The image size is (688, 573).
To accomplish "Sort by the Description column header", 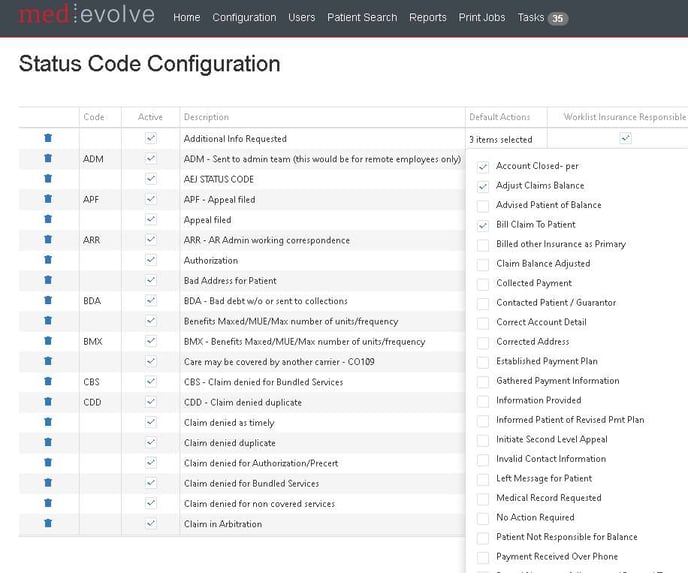I will point(206,117).
